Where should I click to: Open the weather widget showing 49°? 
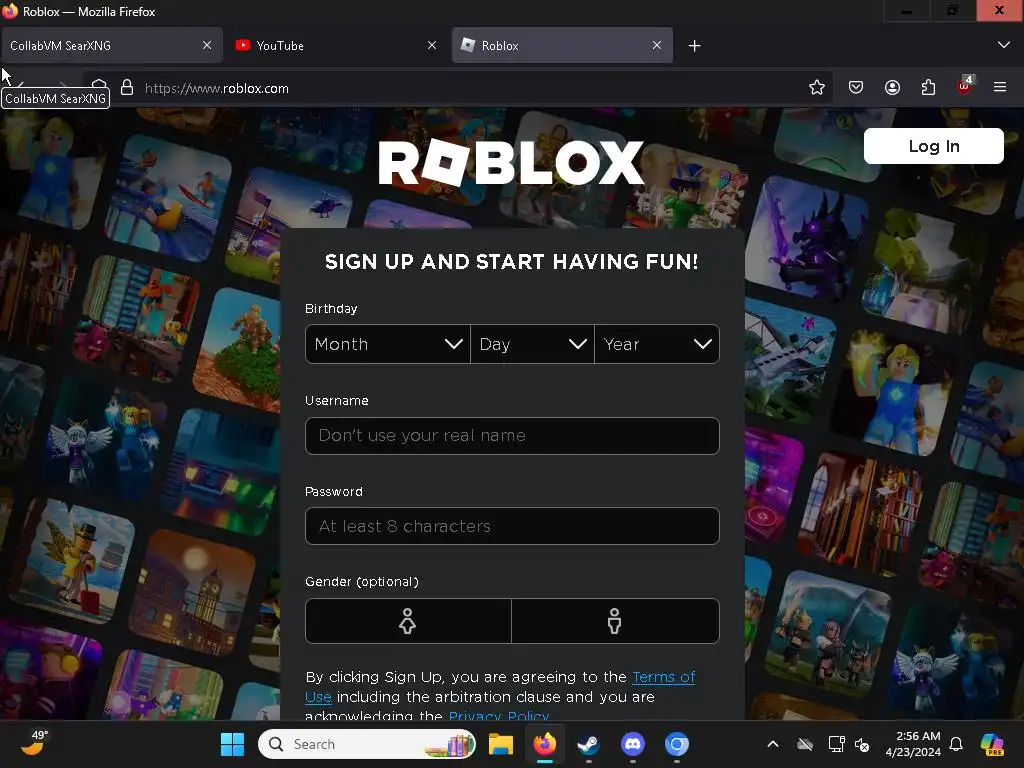(x=35, y=744)
